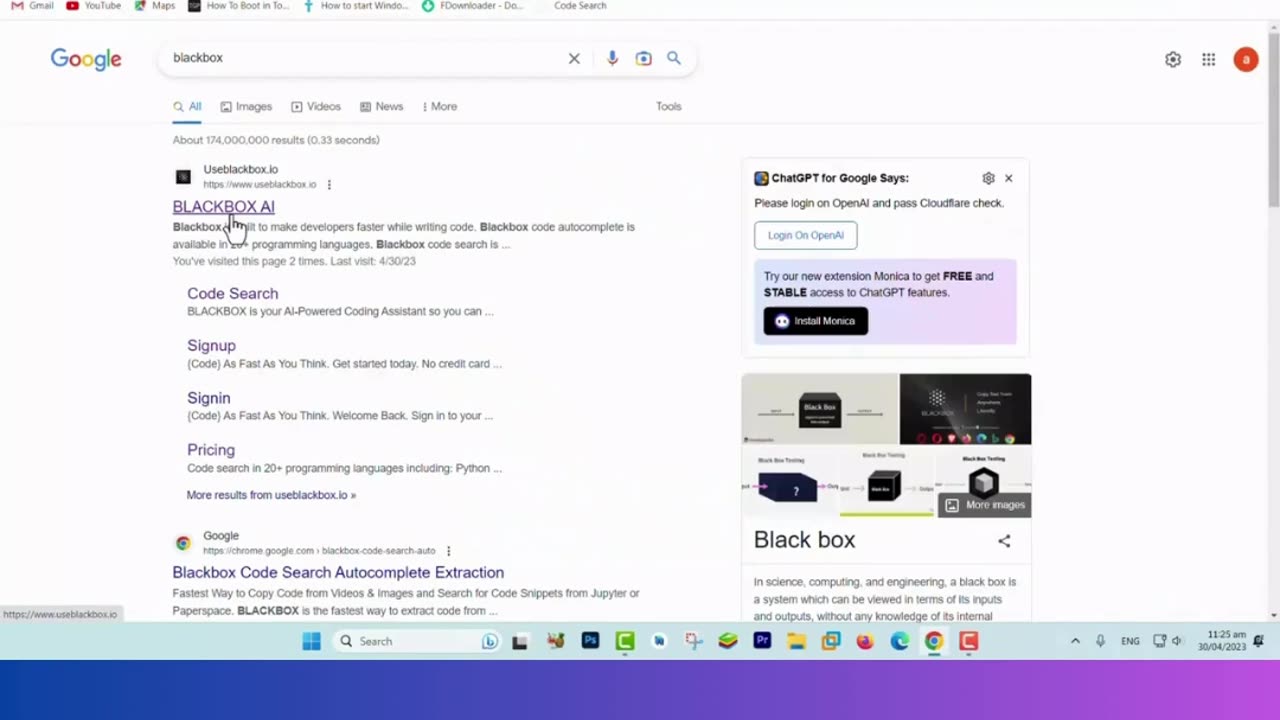The height and width of the screenshot is (720, 1280).
Task: Open the Code Search sitelink
Action: point(232,293)
